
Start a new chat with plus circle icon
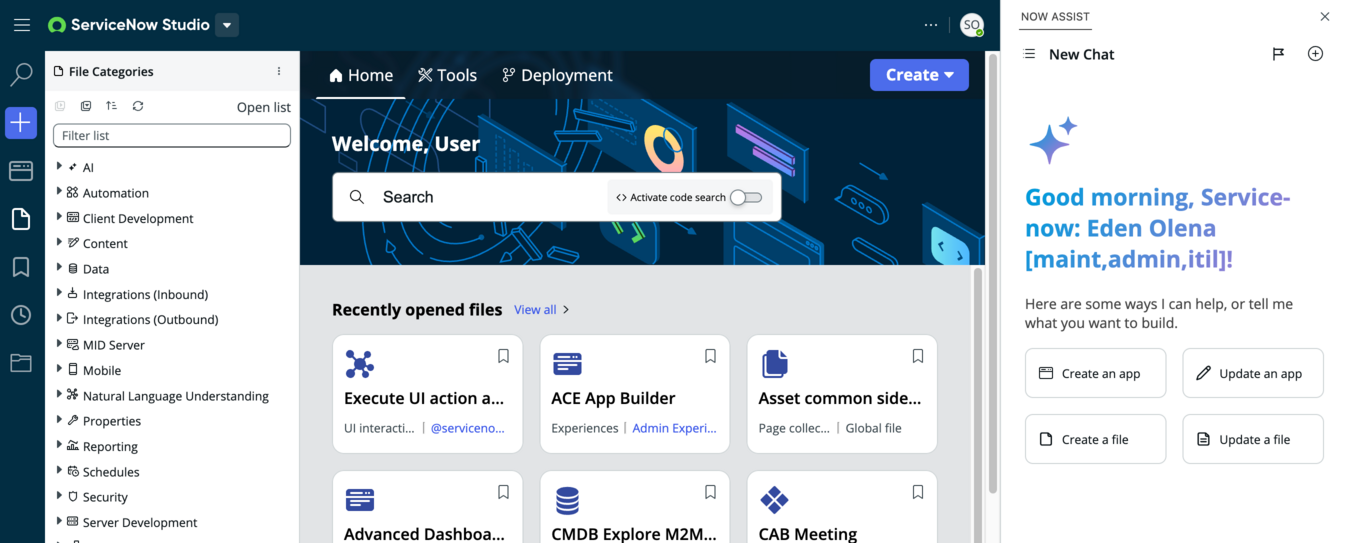tap(1315, 54)
